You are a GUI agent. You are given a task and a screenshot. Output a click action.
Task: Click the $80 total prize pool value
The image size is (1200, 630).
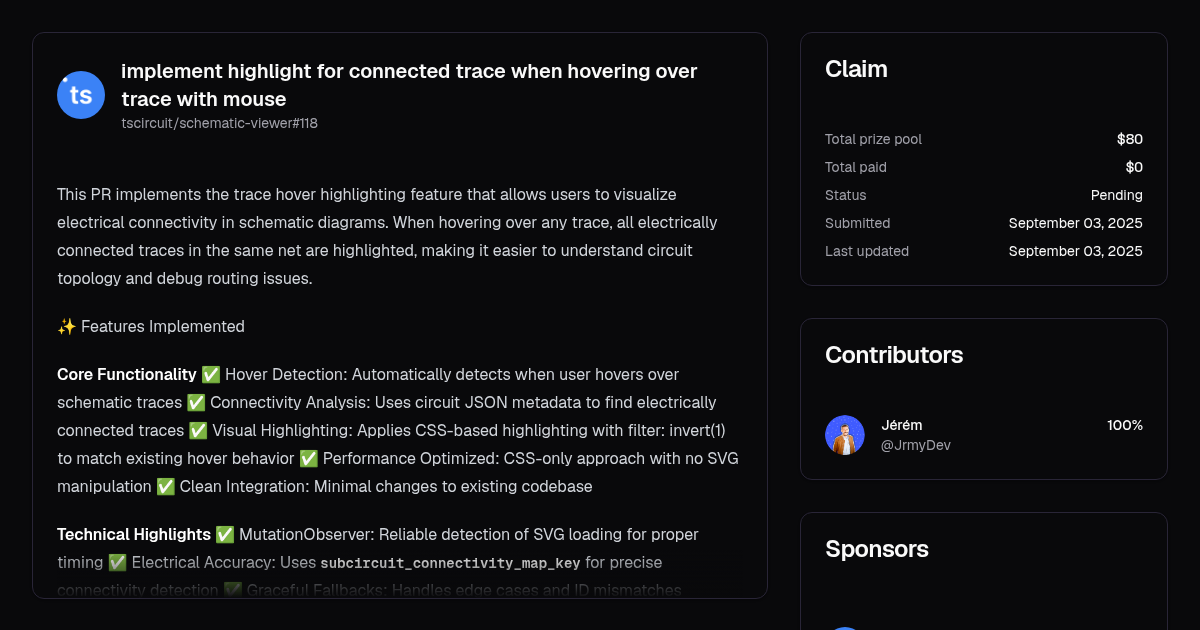point(1130,139)
